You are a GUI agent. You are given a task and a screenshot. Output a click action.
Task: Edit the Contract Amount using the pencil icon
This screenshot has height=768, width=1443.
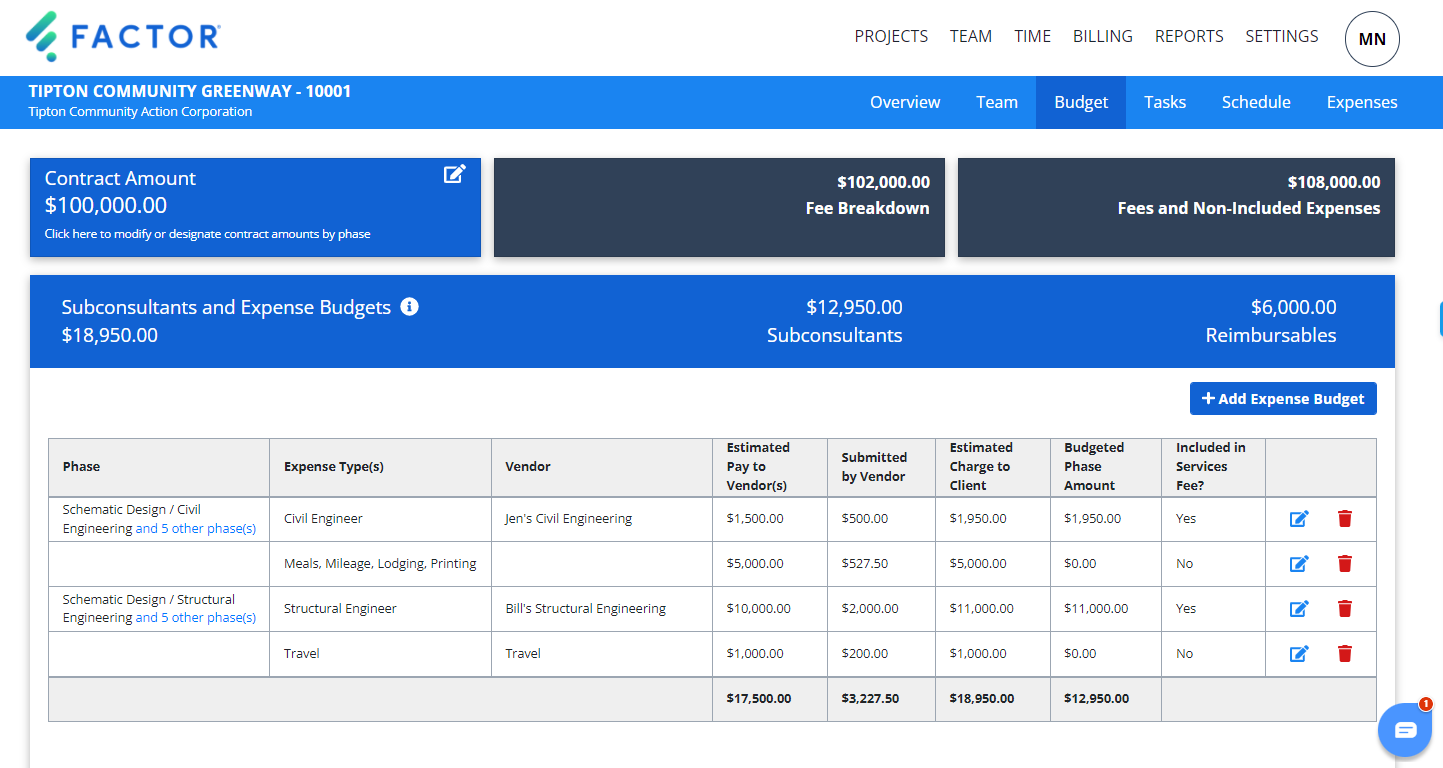tap(455, 173)
